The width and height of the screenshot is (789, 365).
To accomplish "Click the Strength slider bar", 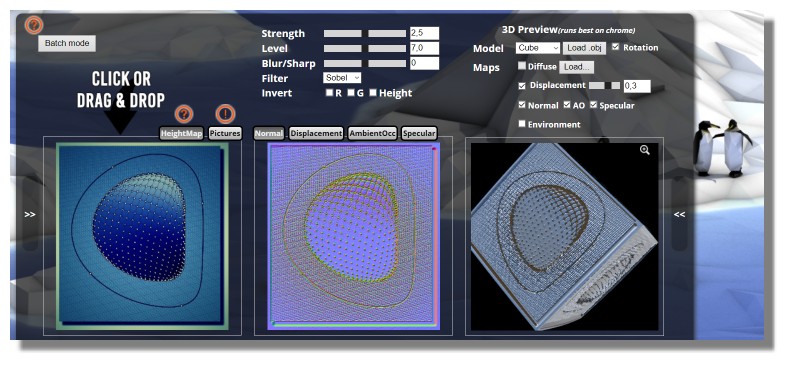I will [x=364, y=33].
